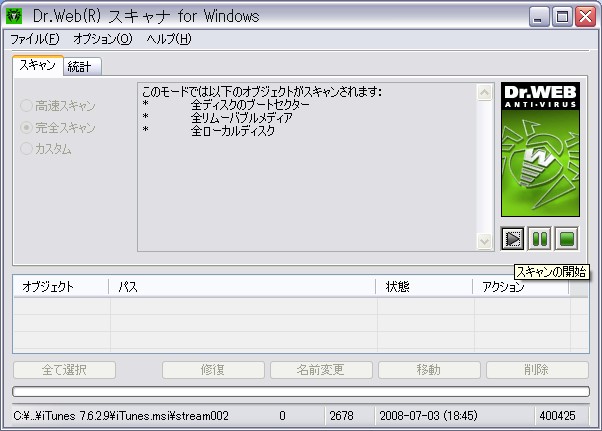Click the status bar value 2678
The width and height of the screenshot is (602, 431).
[x=342, y=416]
